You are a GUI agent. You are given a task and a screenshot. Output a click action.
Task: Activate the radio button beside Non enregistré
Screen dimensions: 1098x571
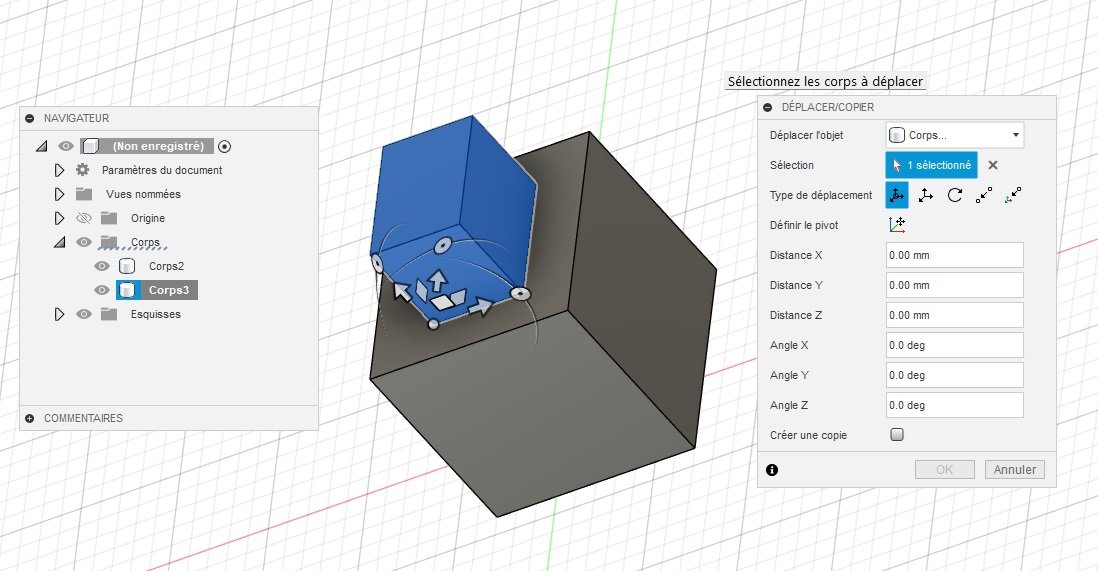224,146
